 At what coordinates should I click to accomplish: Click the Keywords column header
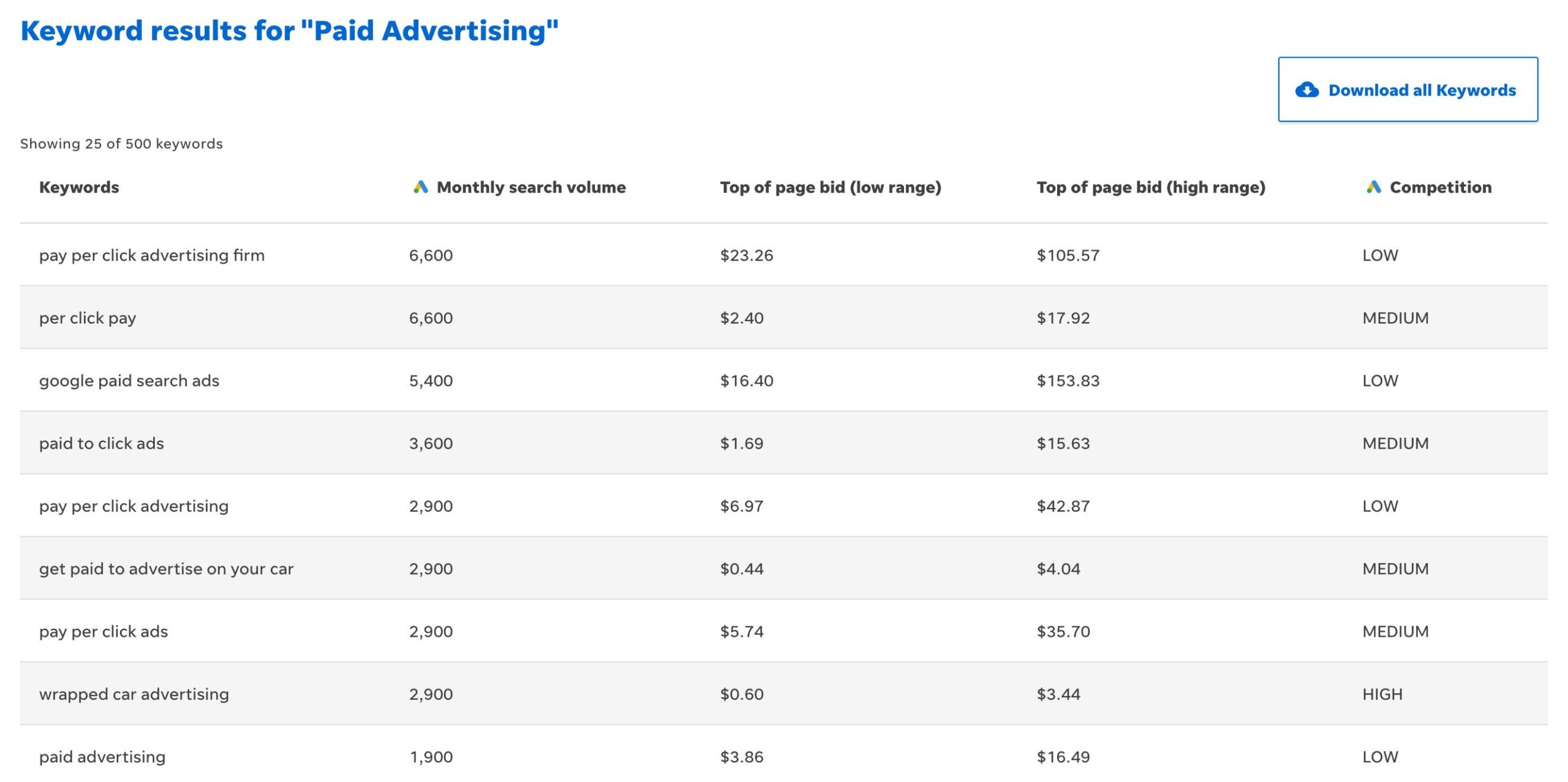(79, 187)
